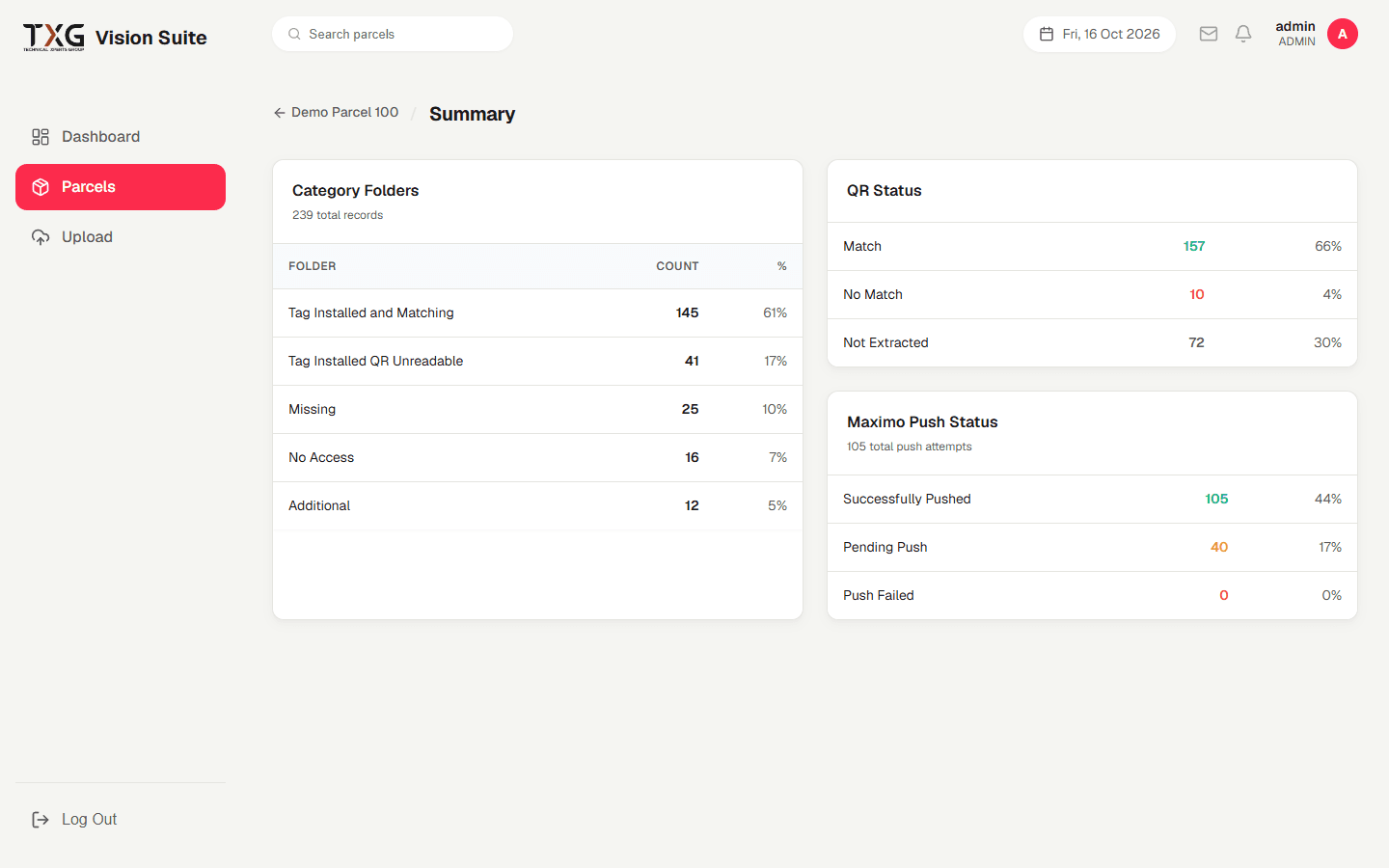Click the Pending Push count 40
The width and height of the screenshot is (1389, 868).
point(1219,548)
